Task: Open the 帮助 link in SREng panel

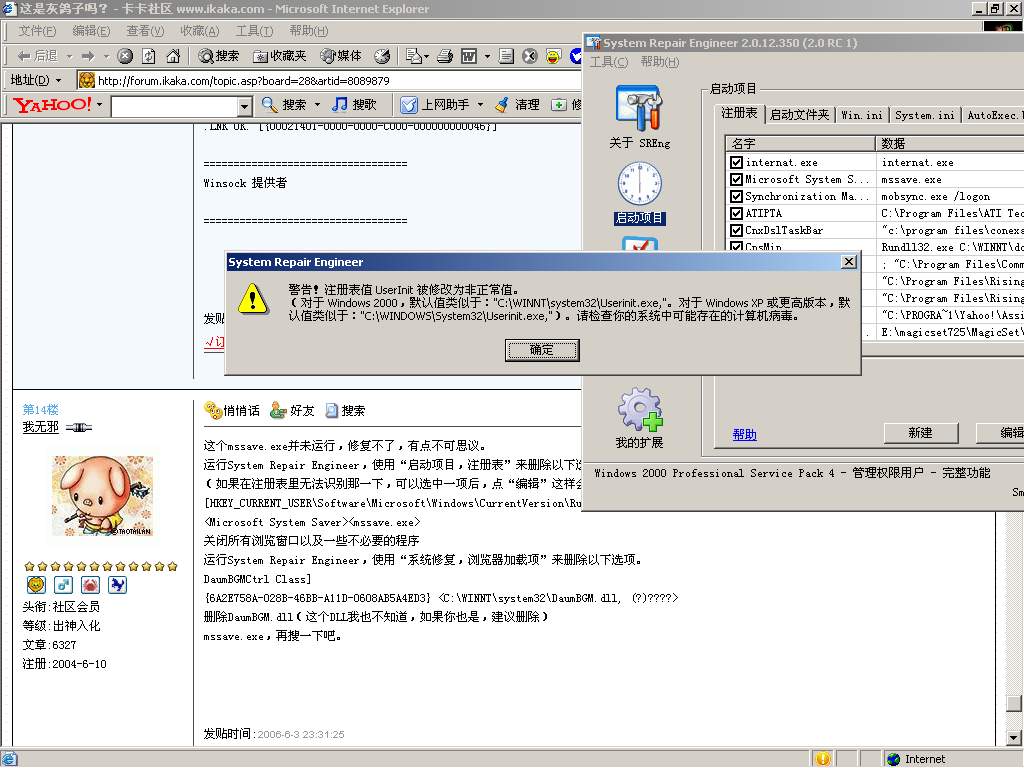Action: tap(744, 434)
